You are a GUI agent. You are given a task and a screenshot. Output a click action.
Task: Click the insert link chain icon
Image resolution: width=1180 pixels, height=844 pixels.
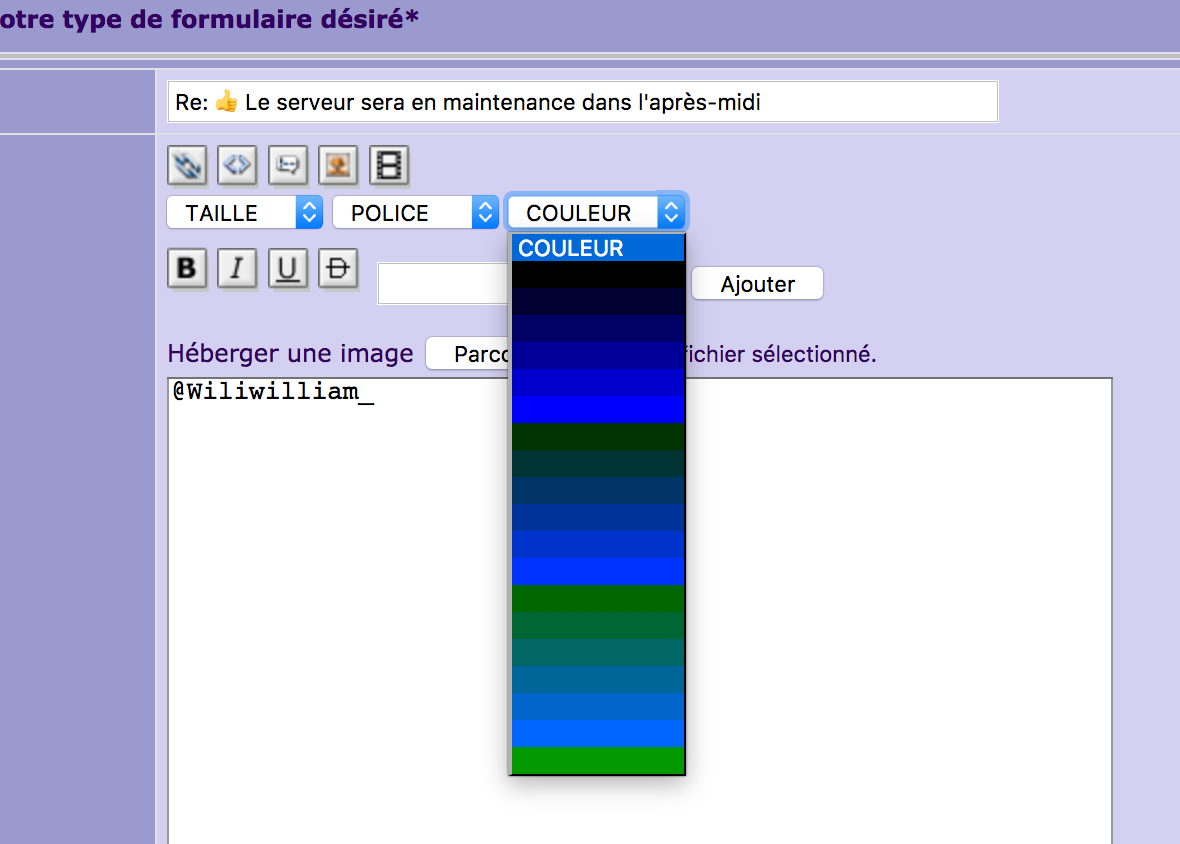[x=187, y=165]
